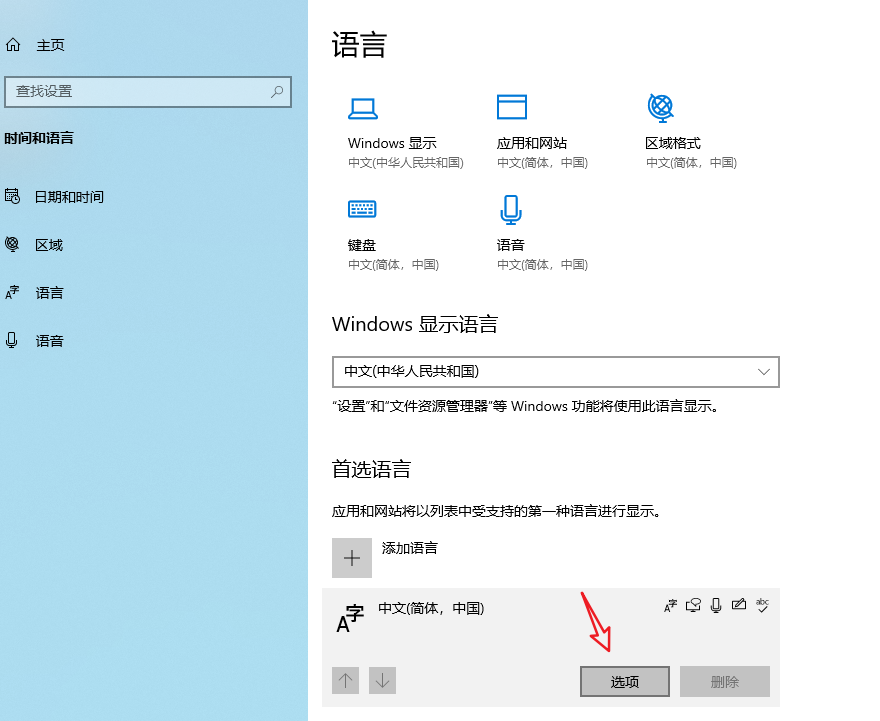Select the 中文(简体，中国) language entry
This screenshot has width=880, height=721.
point(551,647)
